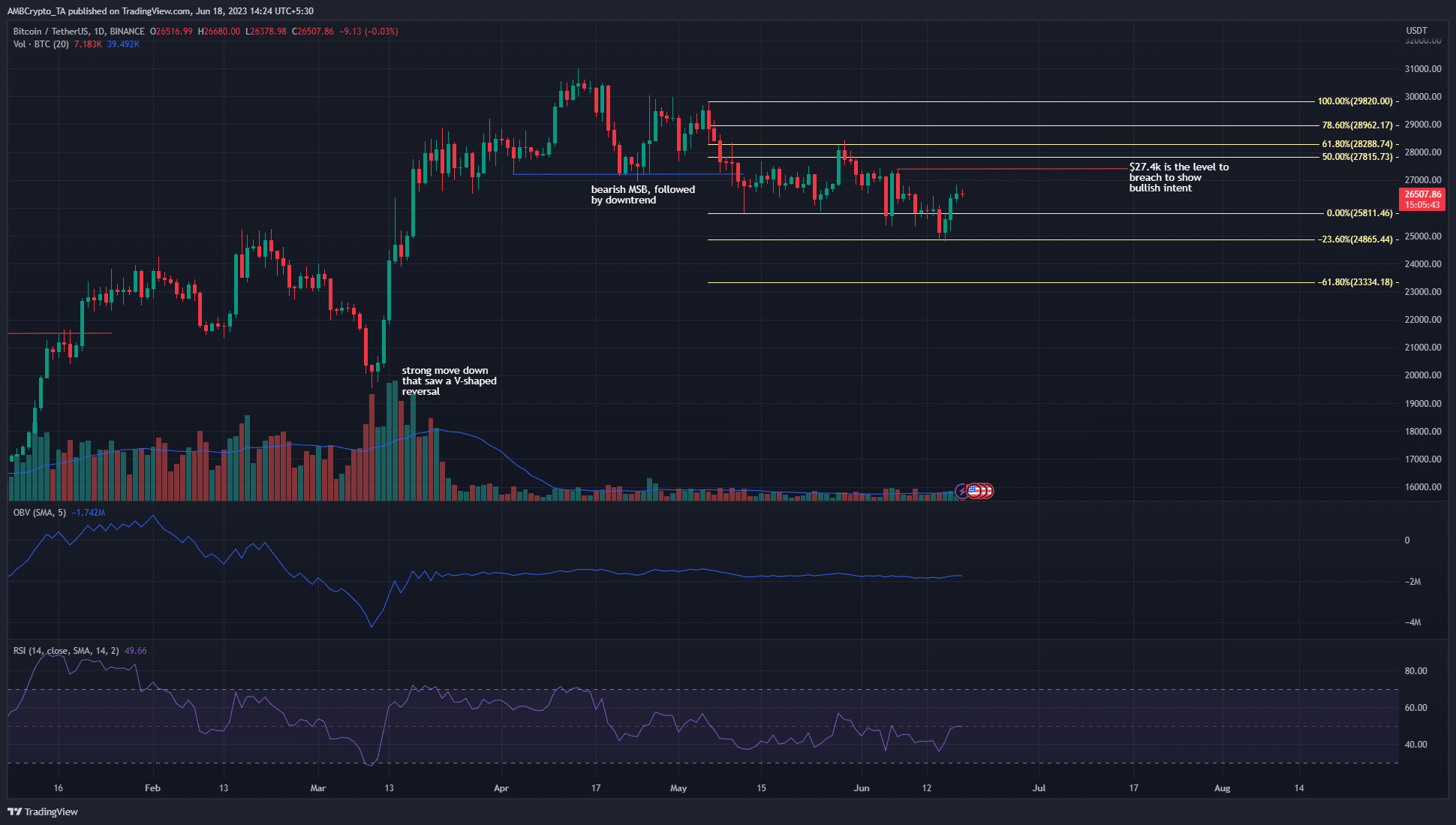Click the purple lightning event icon
Screen dimensions: 1456x825
click(961, 491)
